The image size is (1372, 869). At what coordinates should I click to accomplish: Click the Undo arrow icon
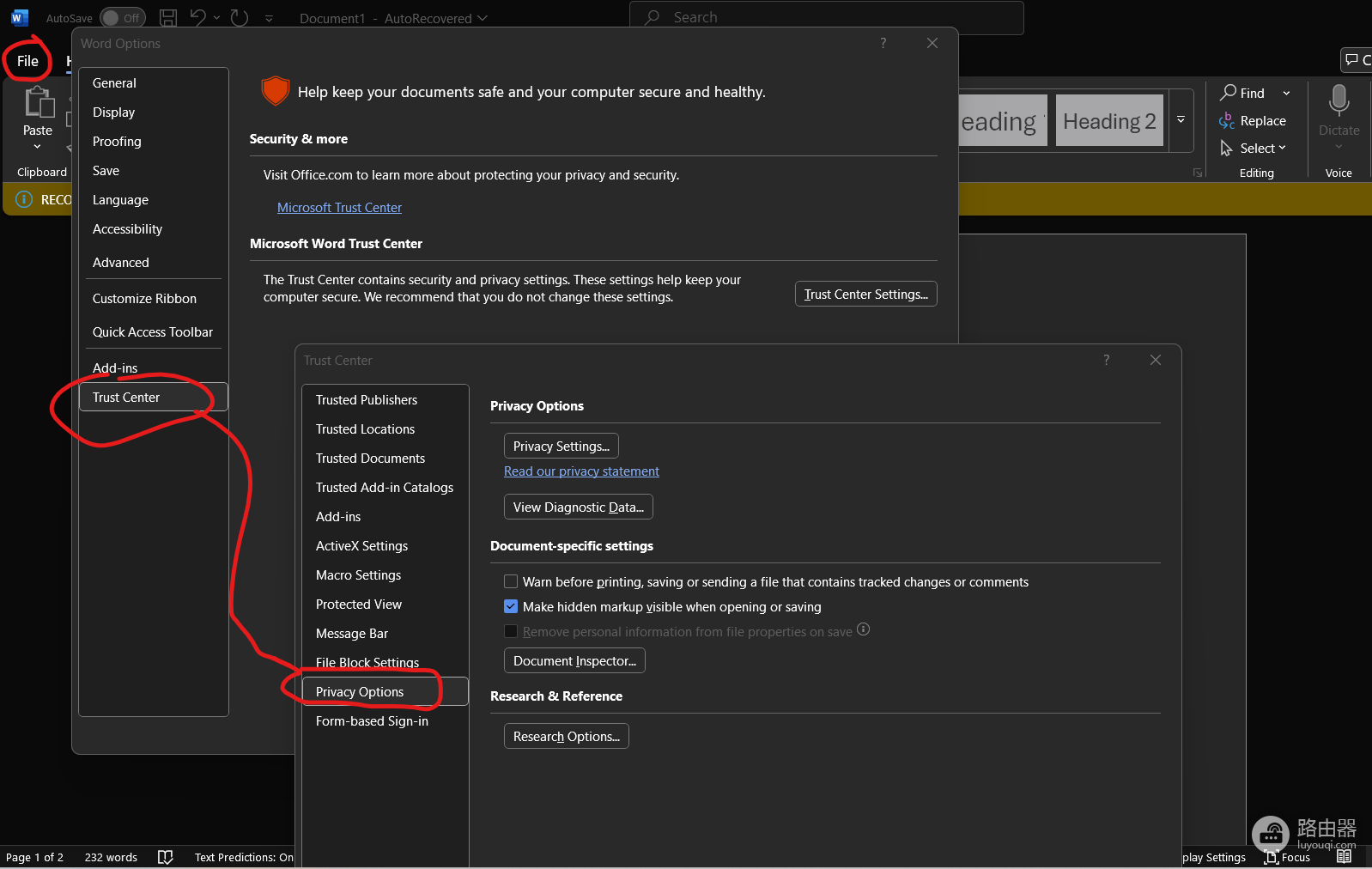click(x=198, y=17)
